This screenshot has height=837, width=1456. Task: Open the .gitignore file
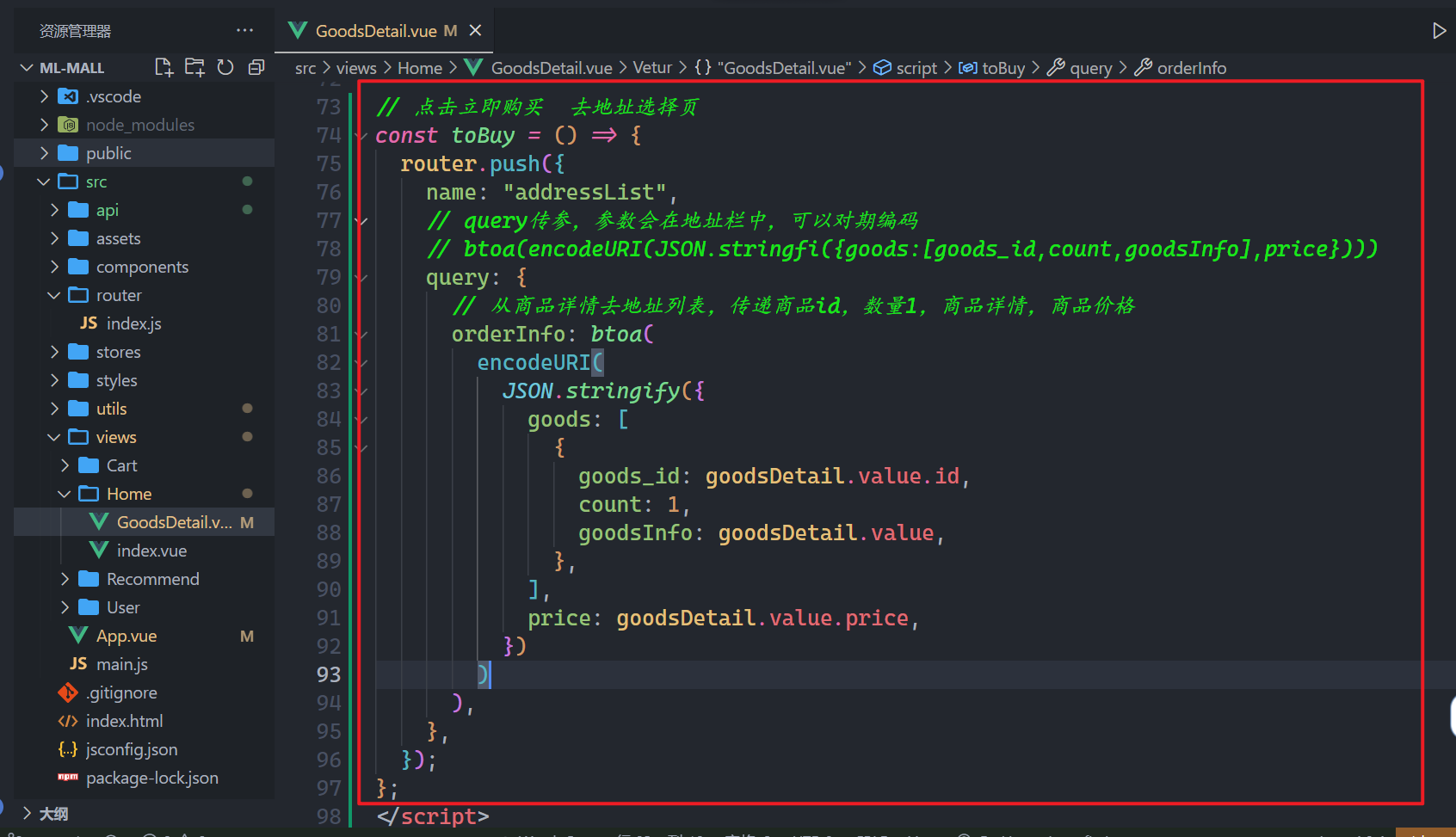[x=121, y=692]
